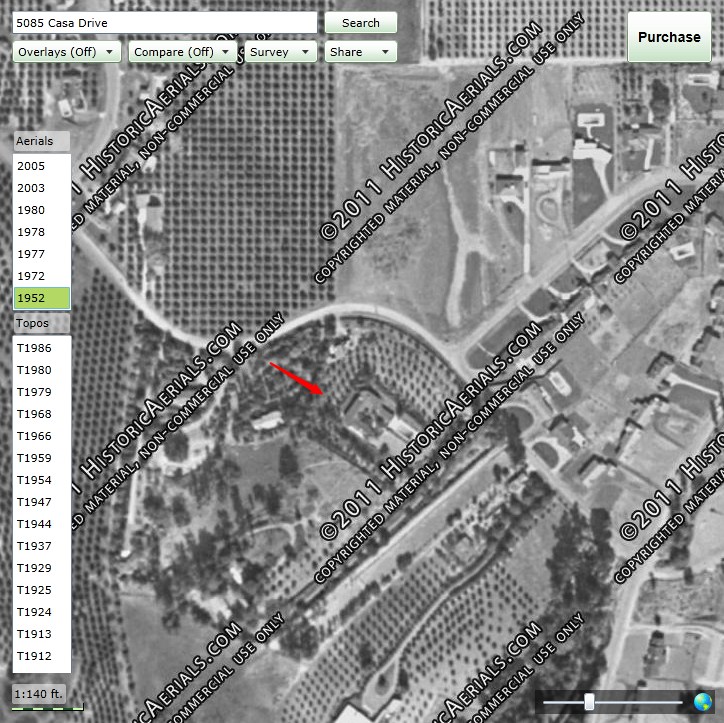Click the Aerials section header
Screen dimensions: 724x723
(x=42, y=141)
